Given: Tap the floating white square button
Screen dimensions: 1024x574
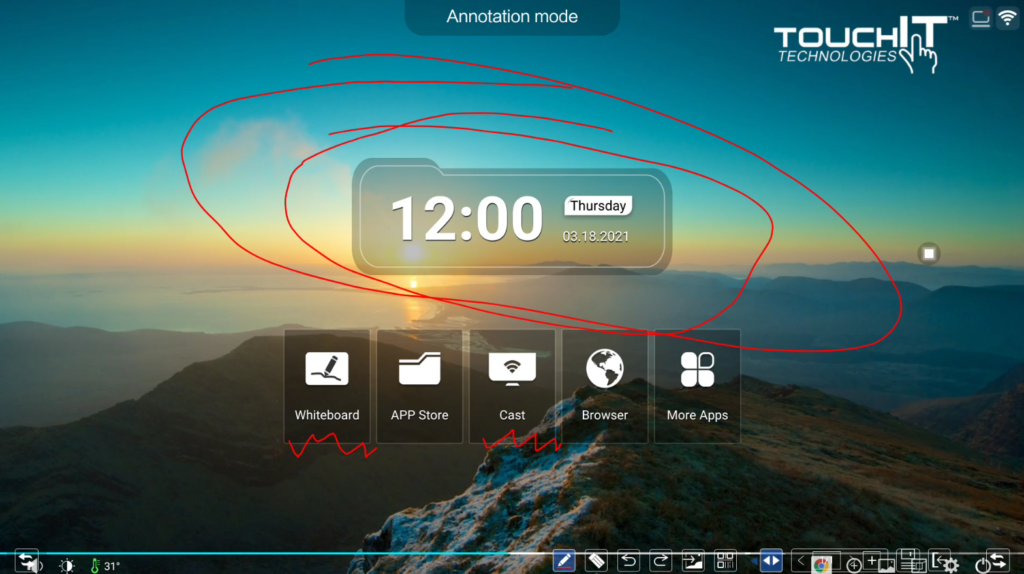Looking at the screenshot, I should pyautogui.click(x=929, y=253).
